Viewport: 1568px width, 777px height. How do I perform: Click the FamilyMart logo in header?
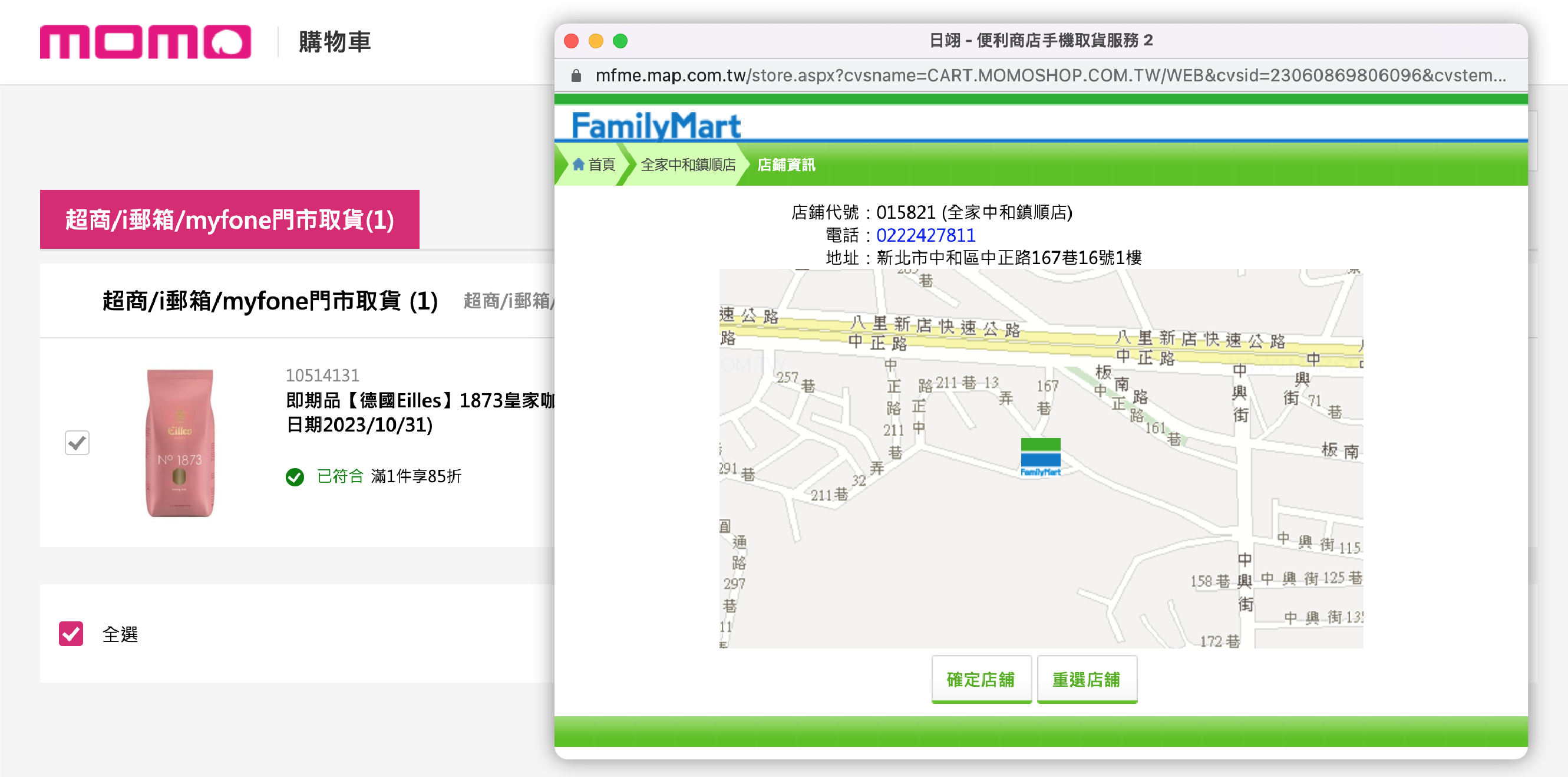(x=656, y=126)
